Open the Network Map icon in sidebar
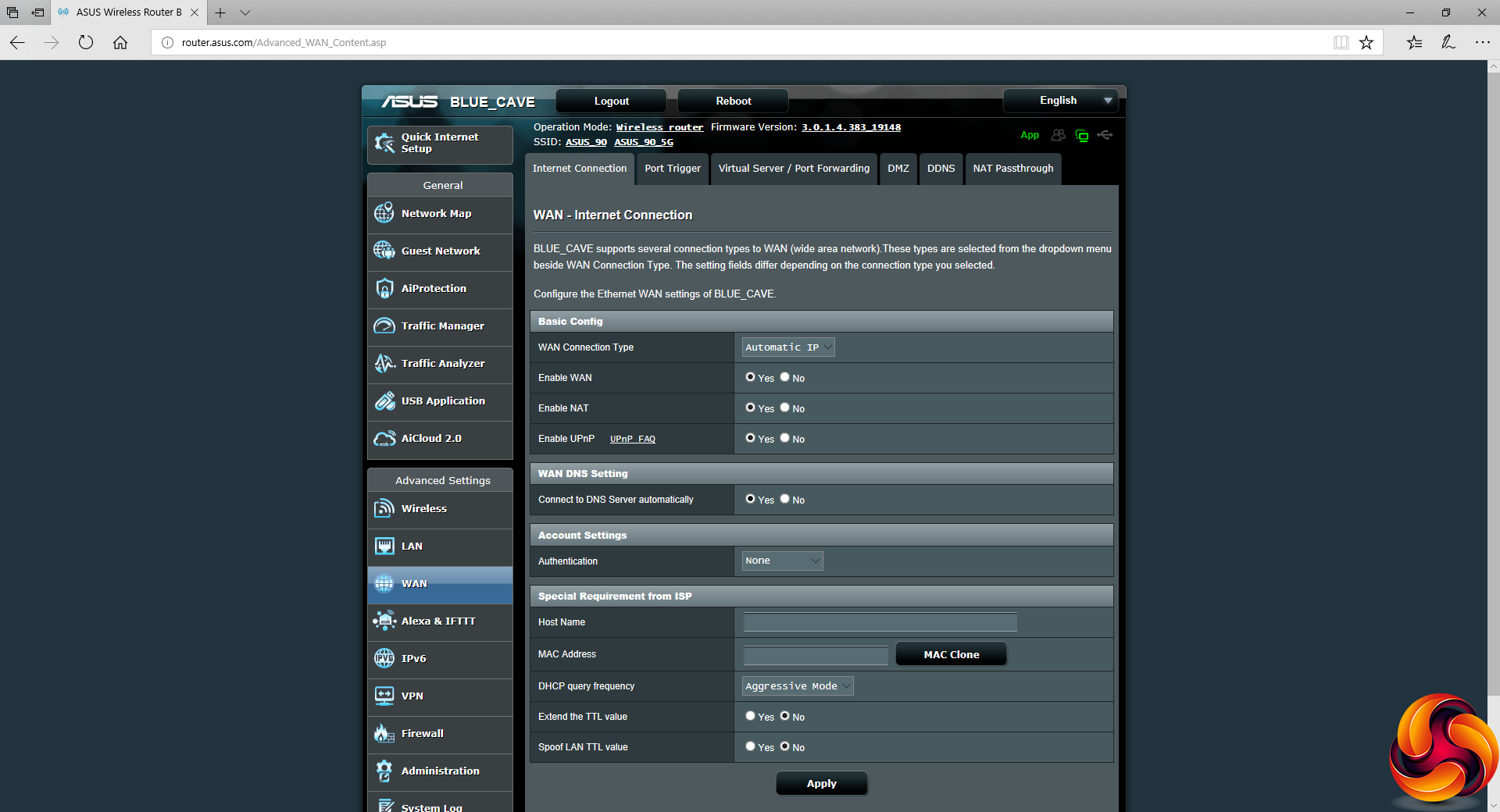Image resolution: width=1500 pixels, height=812 pixels. (x=384, y=213)
